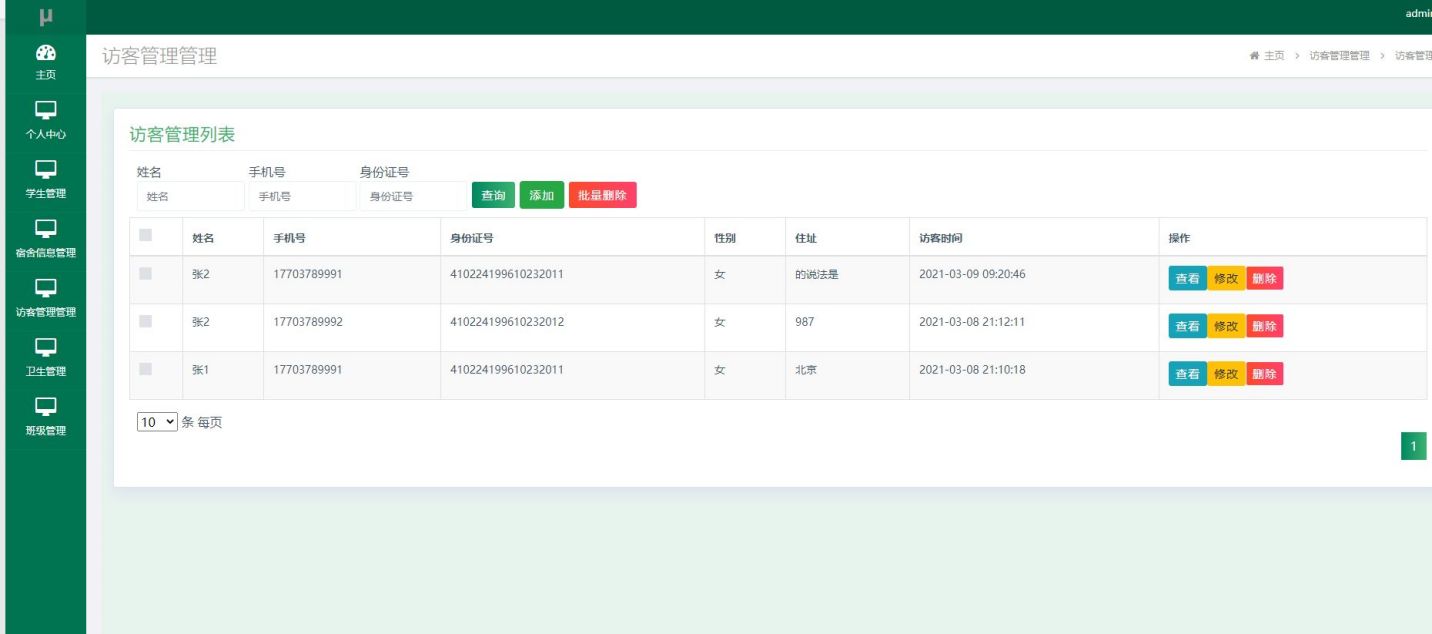Viewport: 1432px width, 634px height.
Task: Click the dashboard icon for 主页
Action: [x=45, y=53]
